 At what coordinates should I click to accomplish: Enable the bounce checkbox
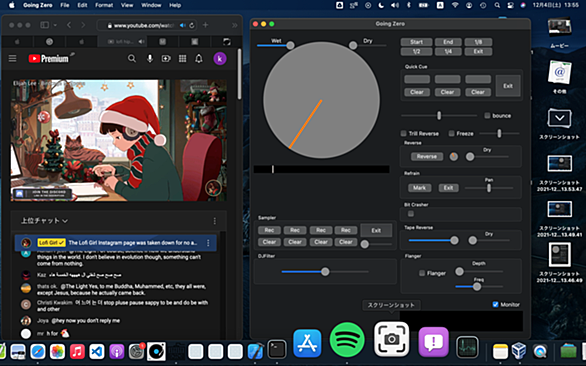click(487, 116)
